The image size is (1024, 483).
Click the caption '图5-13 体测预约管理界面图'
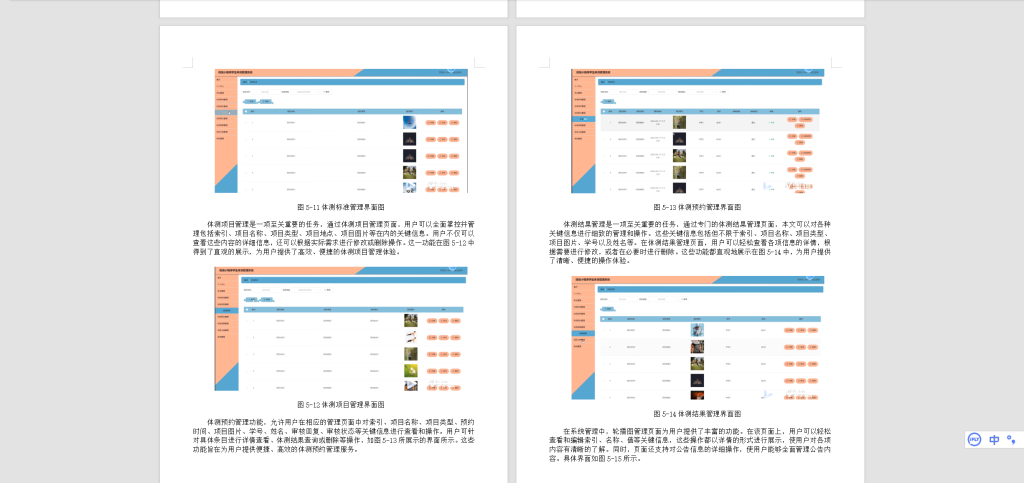pyautogui.click(x=697, y=207)
